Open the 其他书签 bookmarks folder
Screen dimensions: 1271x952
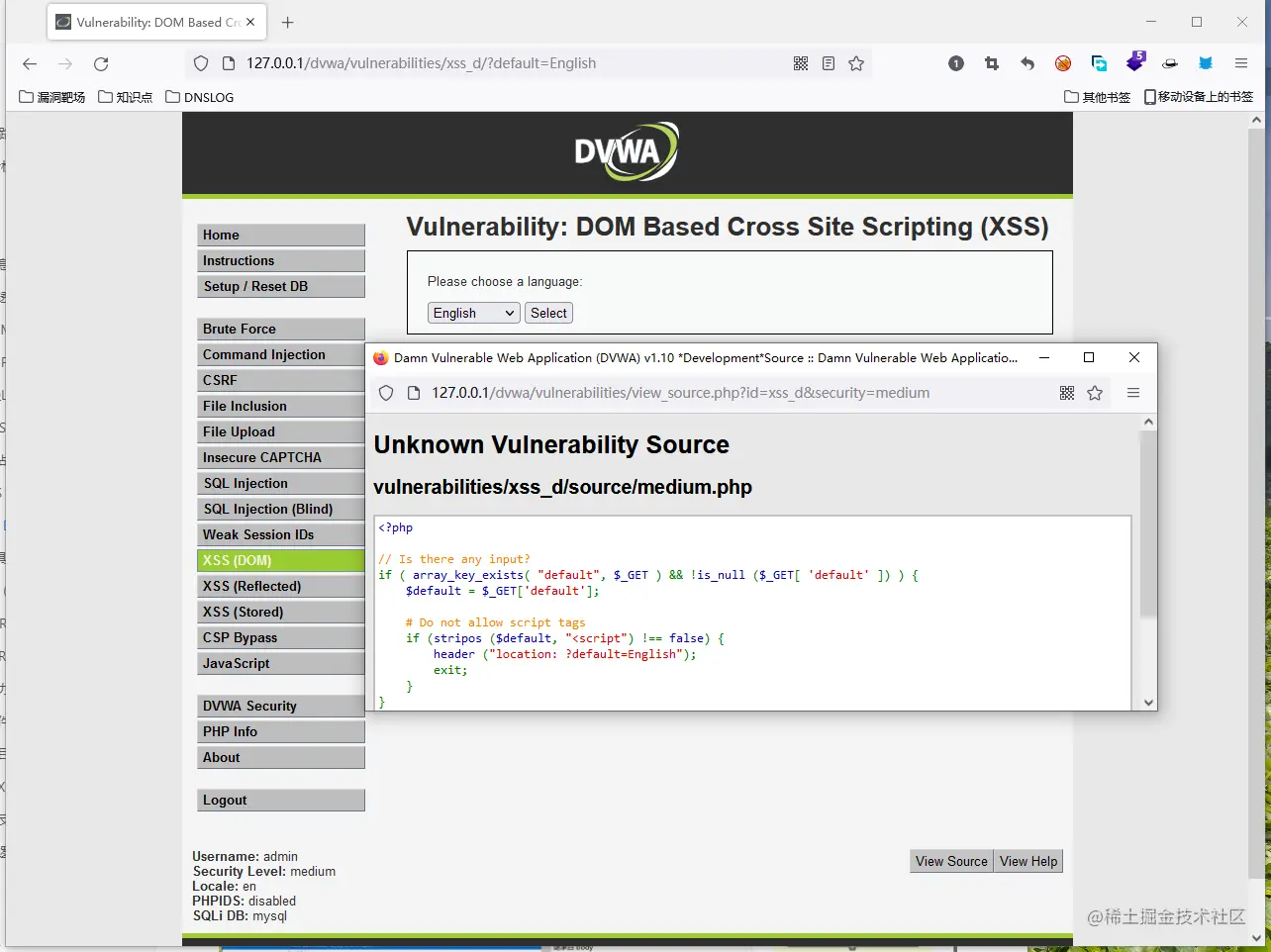1097,97
